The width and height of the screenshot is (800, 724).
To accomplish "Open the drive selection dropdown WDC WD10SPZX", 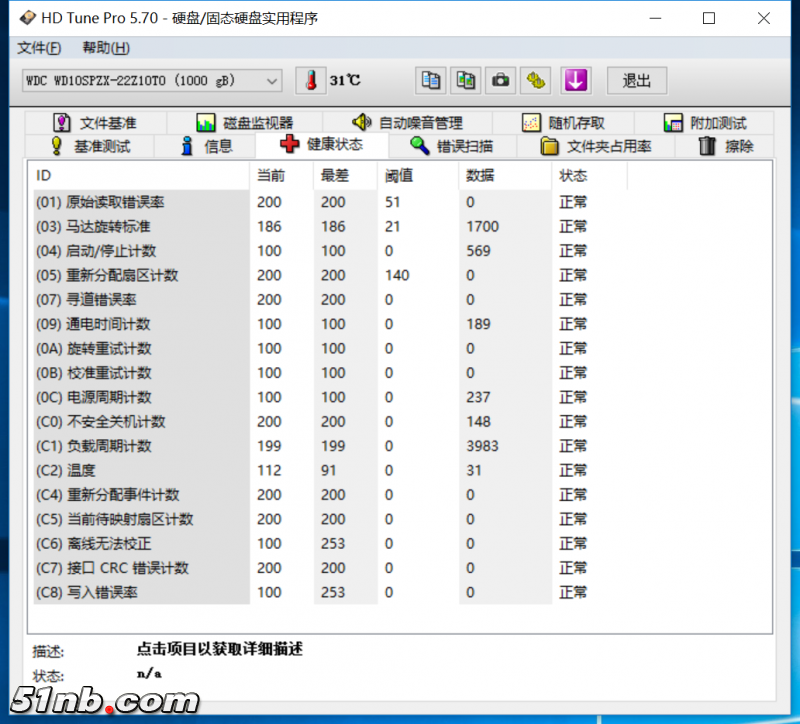I will (x=152, y=81).
